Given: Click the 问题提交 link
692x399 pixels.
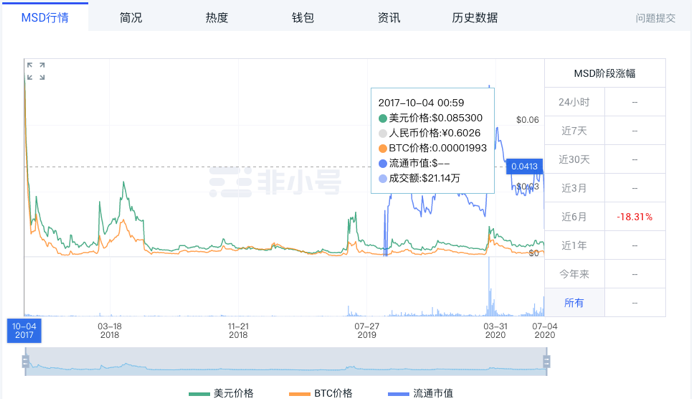Looking at the screenshot, I should pyautogui.click(x=655, y=18).
